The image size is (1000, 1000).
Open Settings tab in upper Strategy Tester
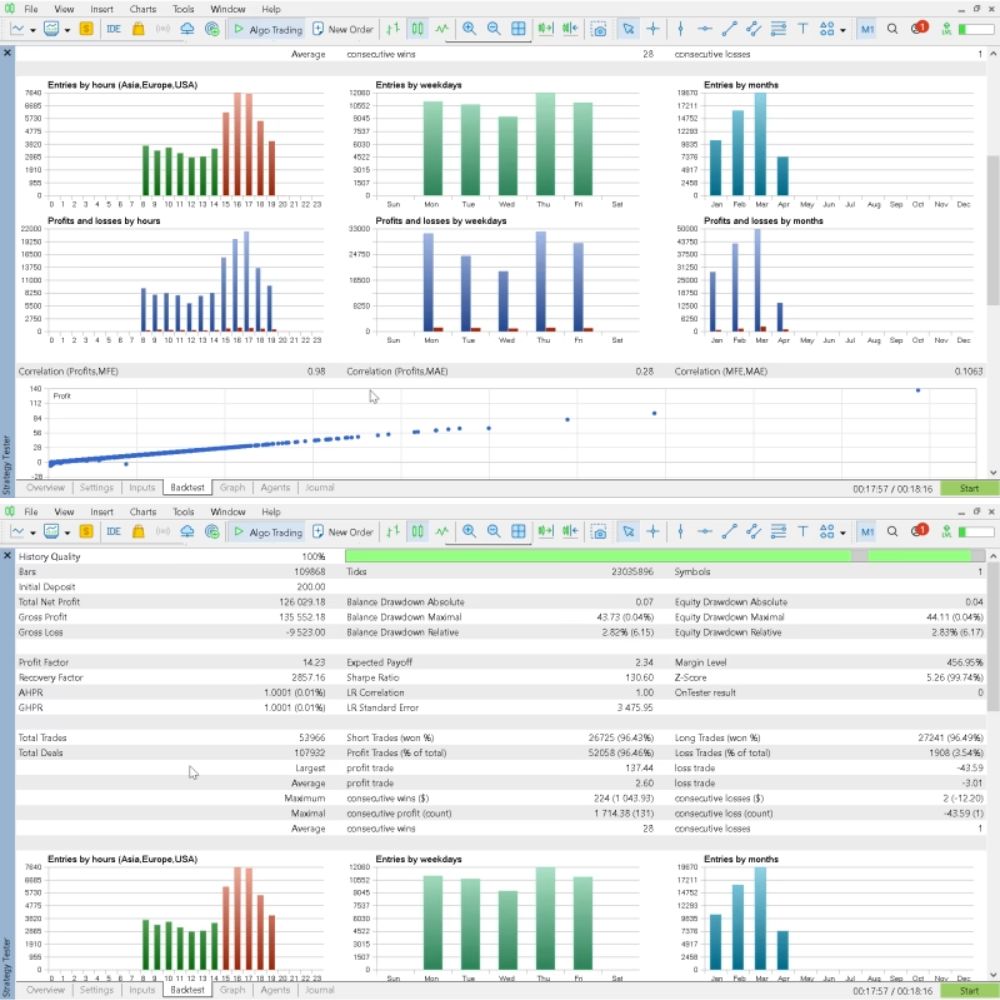tap(96, 487)
